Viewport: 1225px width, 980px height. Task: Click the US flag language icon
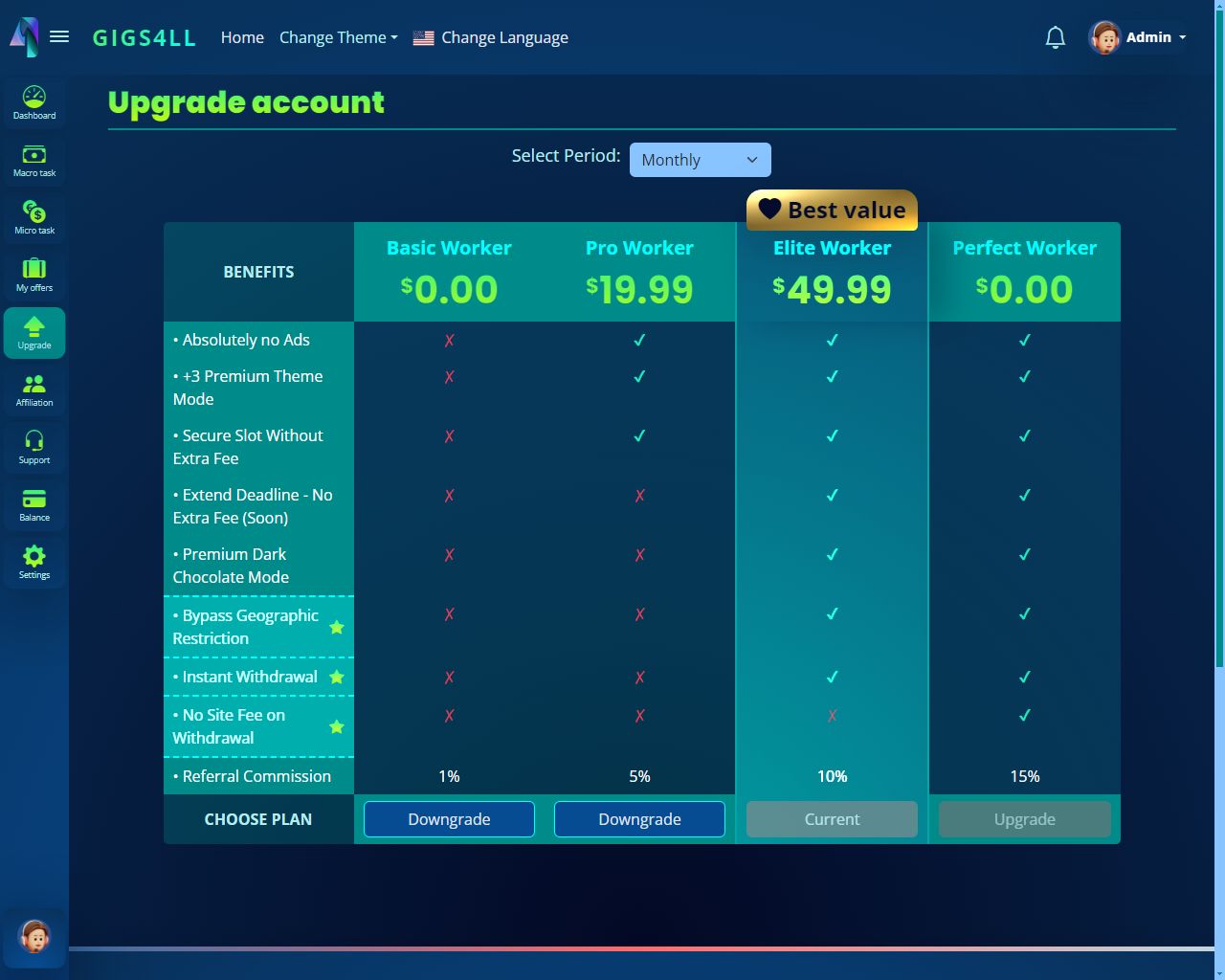[423, 38]
